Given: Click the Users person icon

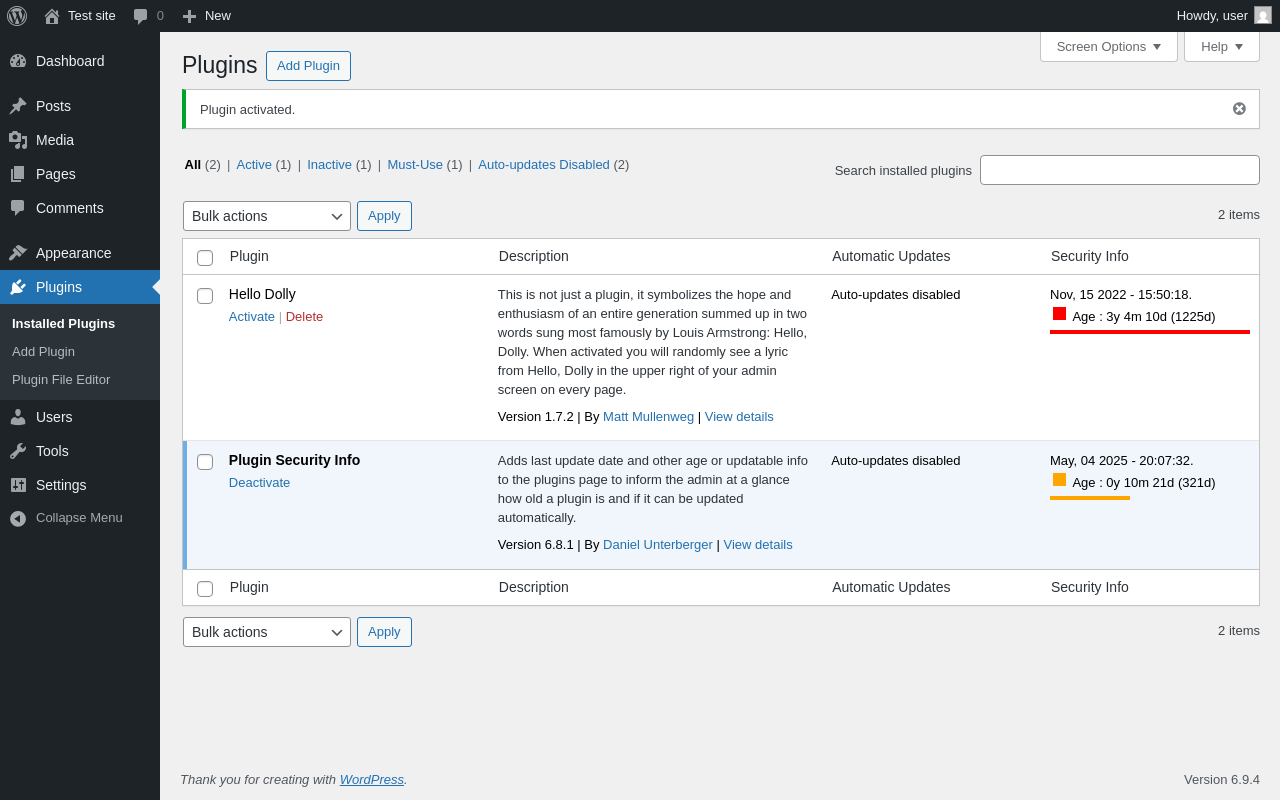Looking at the screenshot, I should click(18, 417).
